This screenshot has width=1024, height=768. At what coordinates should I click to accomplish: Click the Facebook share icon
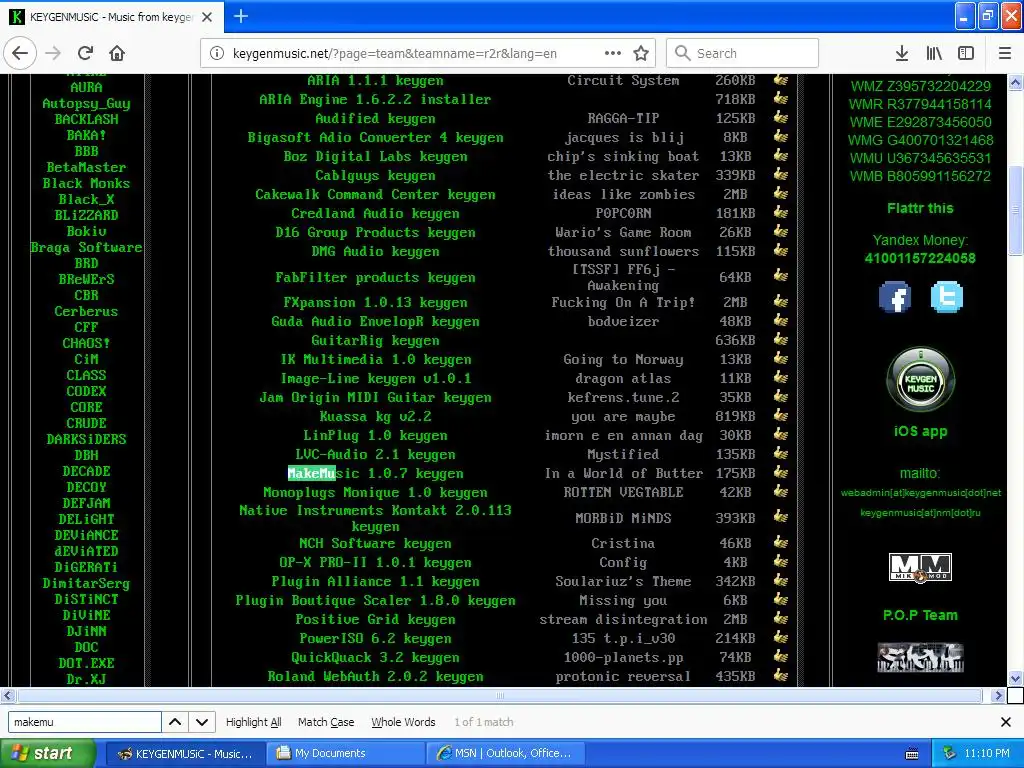pos(895,297)
